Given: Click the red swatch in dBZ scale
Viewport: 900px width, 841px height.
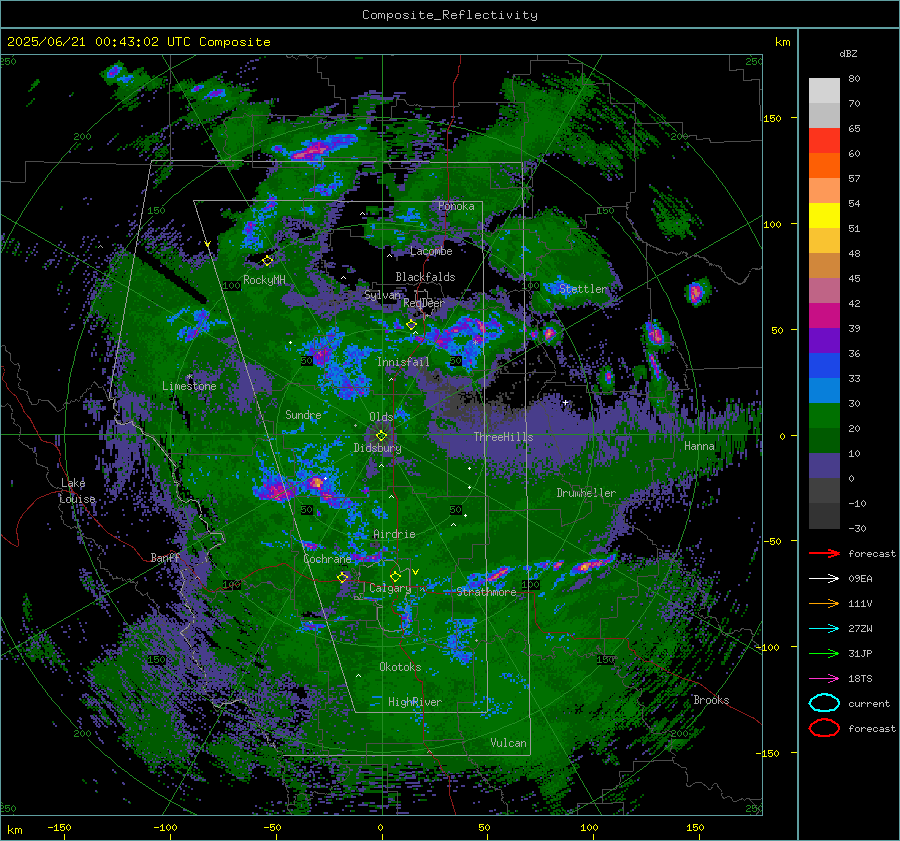Looking at the screenshot, I should (x=824, y=141).
